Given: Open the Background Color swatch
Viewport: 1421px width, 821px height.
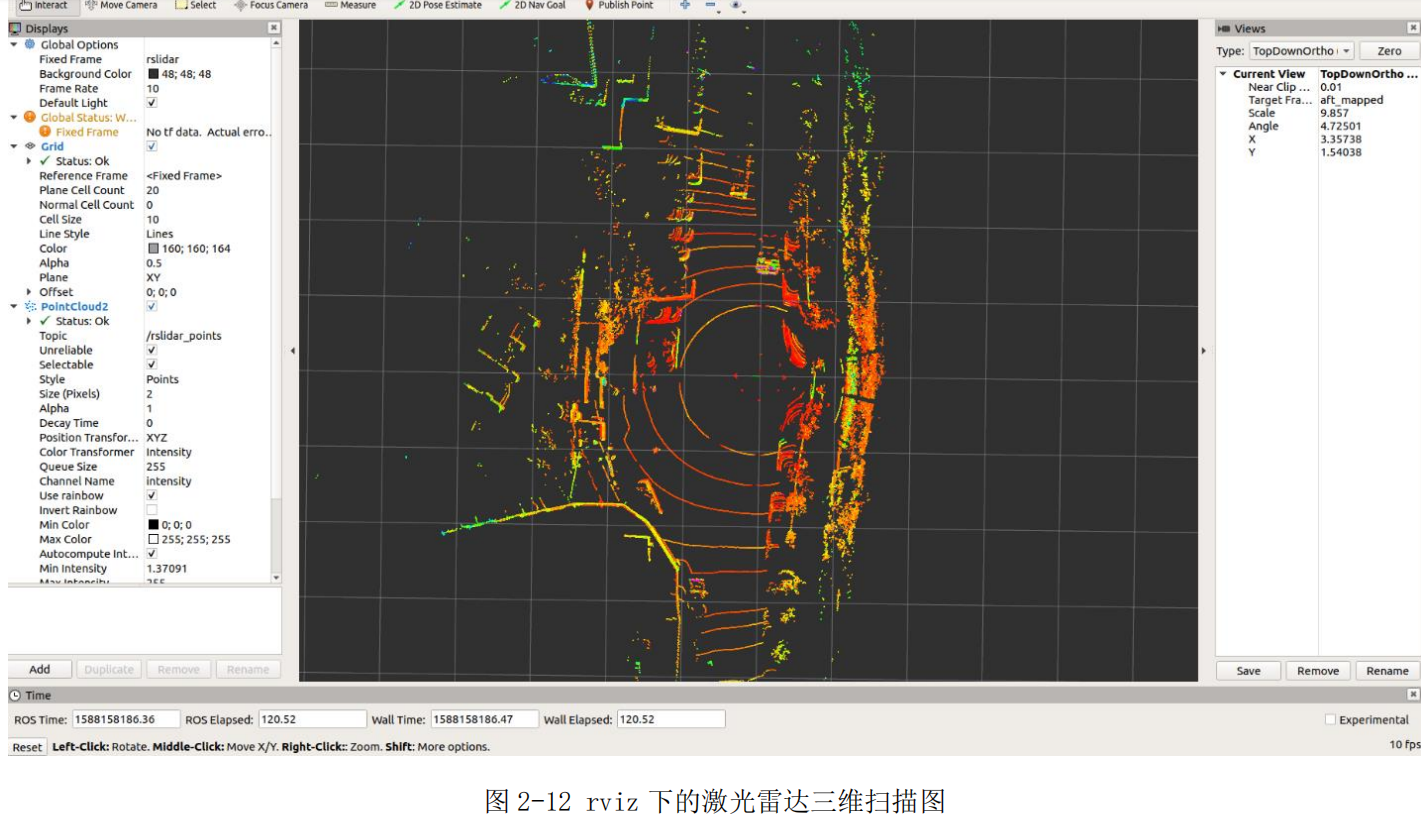Looking at the screenshot, I should (153, 74).
